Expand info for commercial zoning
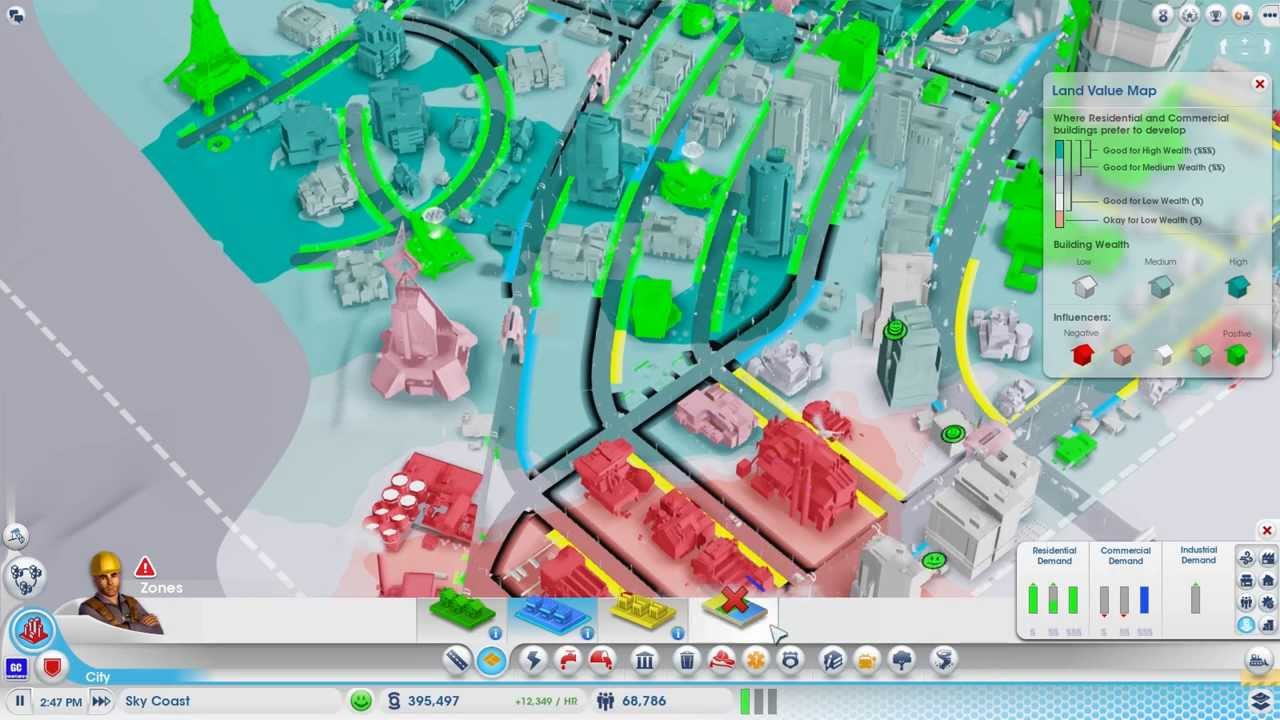Viewport: 1280px width, 720px height. tap(588, 633)
